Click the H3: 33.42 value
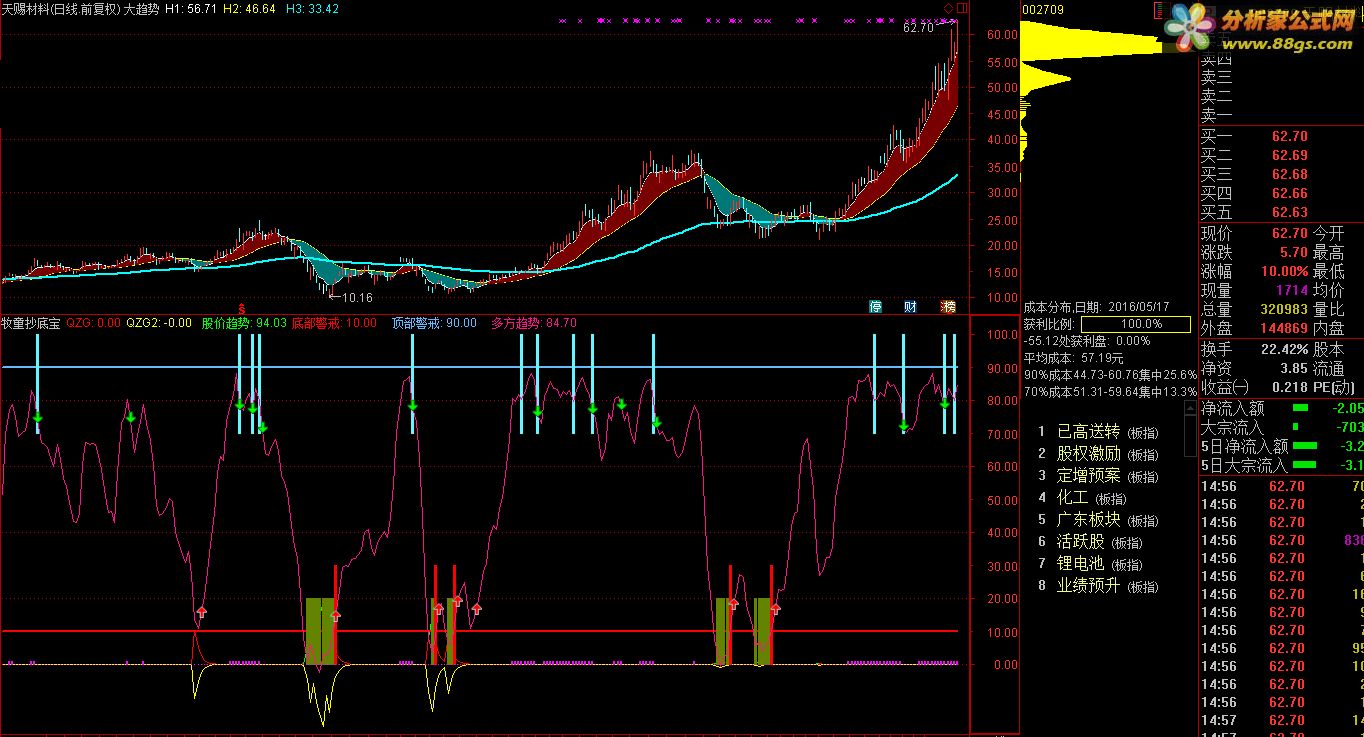 click(x=312, y=9)
